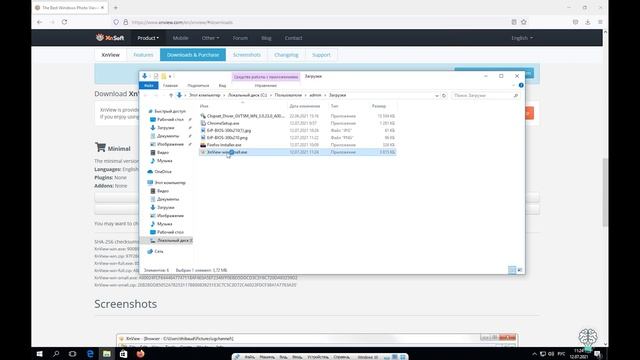640x360 pixels.
Task: Open Microsoft Store from taskbar
Action: (x=123, y=354)
